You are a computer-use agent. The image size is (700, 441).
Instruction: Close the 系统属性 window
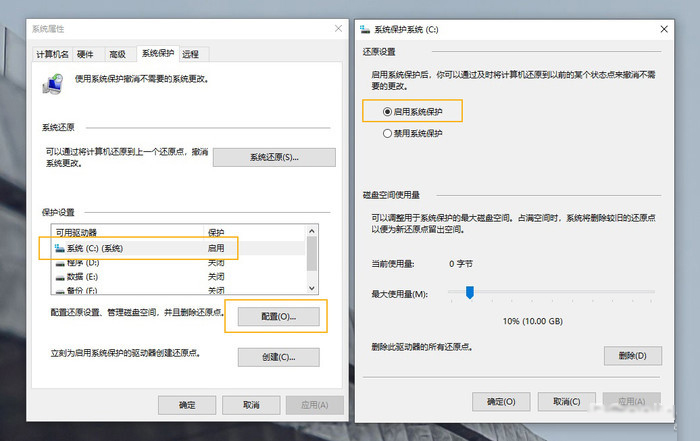338,29
